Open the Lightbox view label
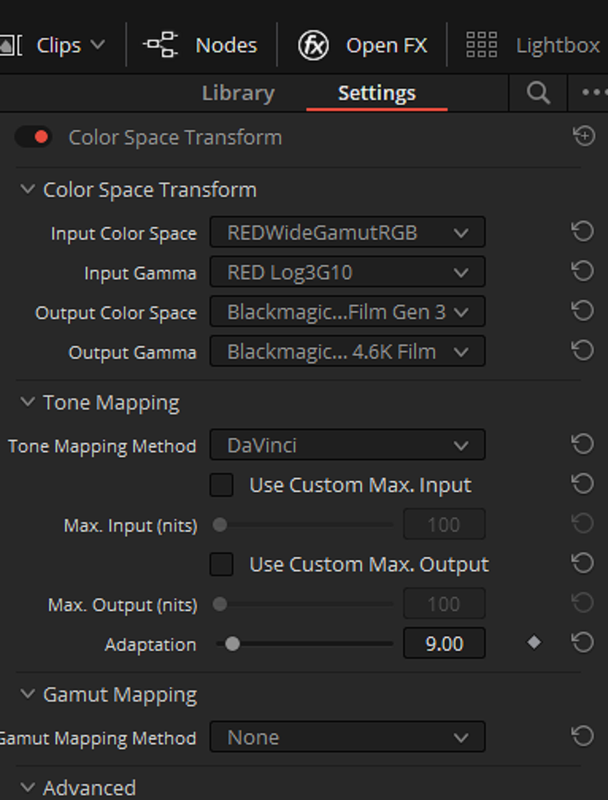Image resolution: width=608 pixels, height=800 pixels. pos(558,45)
